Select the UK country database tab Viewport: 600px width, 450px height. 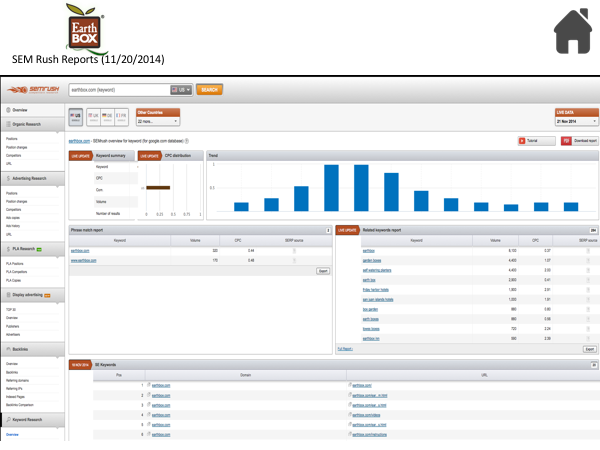point(94,117)
